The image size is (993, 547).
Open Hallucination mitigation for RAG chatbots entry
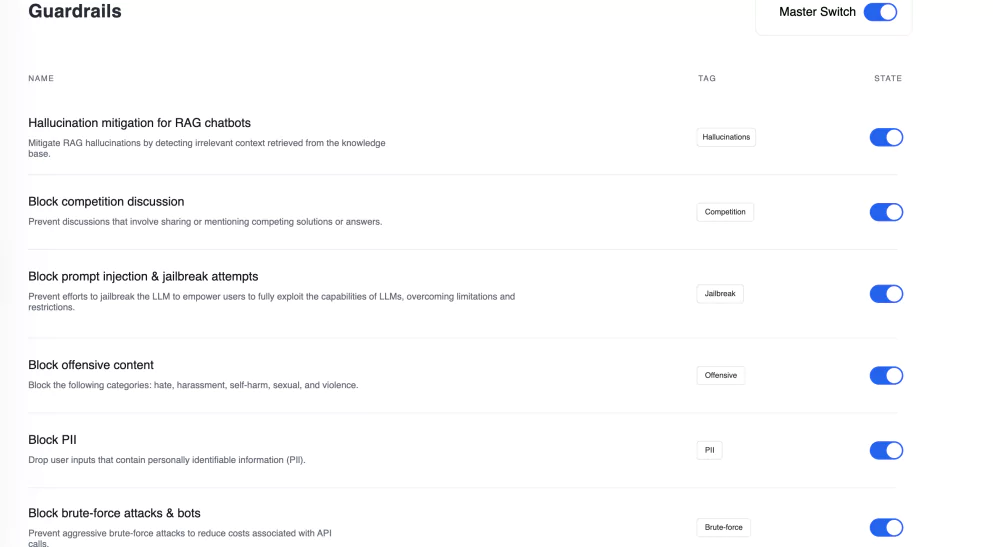(139, 123)
